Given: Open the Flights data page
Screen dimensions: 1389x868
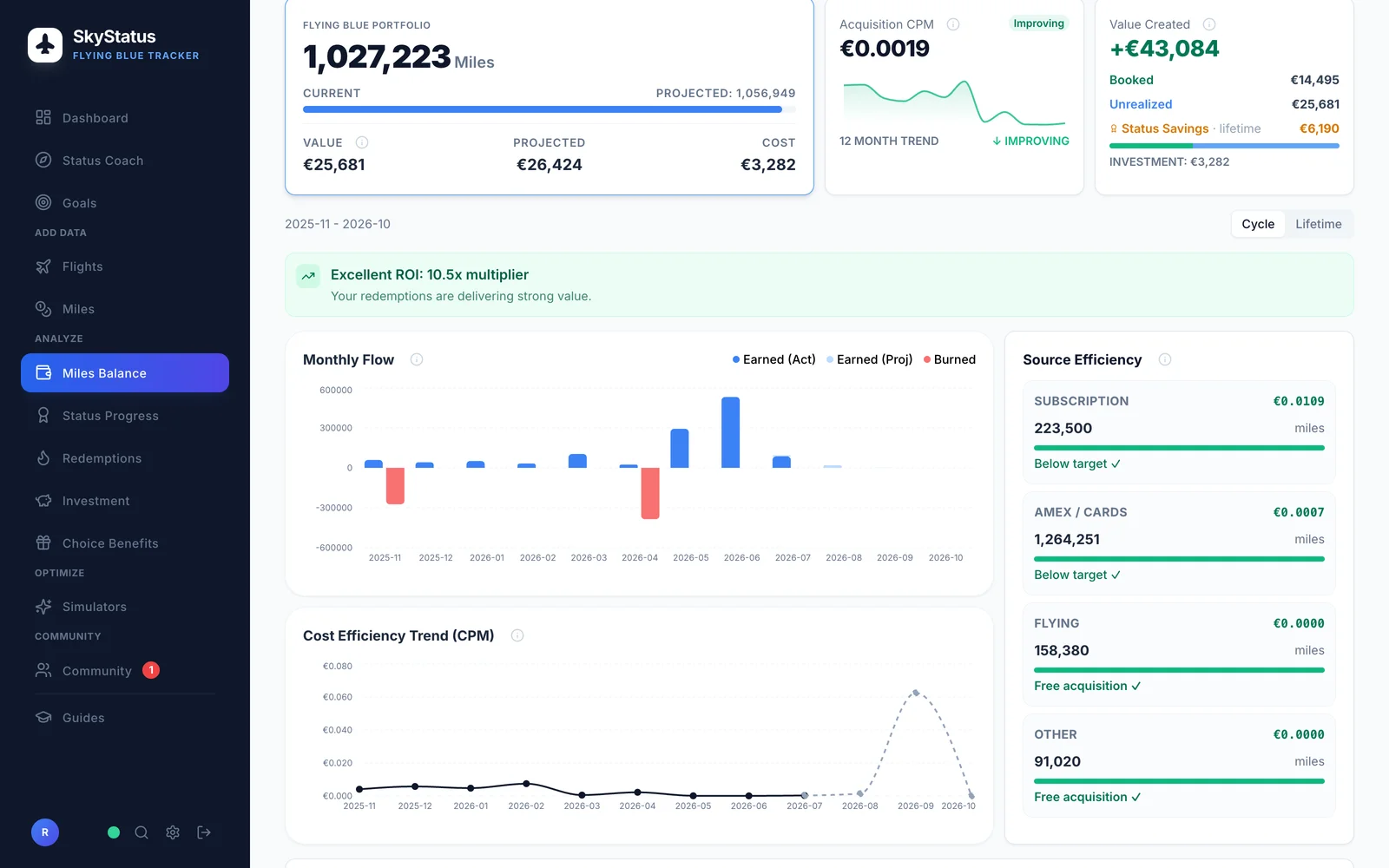Looking at the screenshot, I should pos(125,266).
